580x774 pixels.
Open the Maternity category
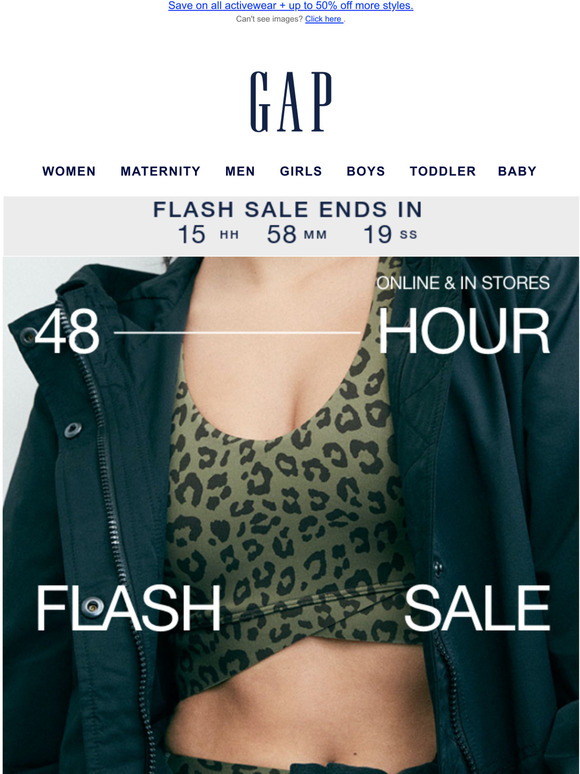point(160,171)
